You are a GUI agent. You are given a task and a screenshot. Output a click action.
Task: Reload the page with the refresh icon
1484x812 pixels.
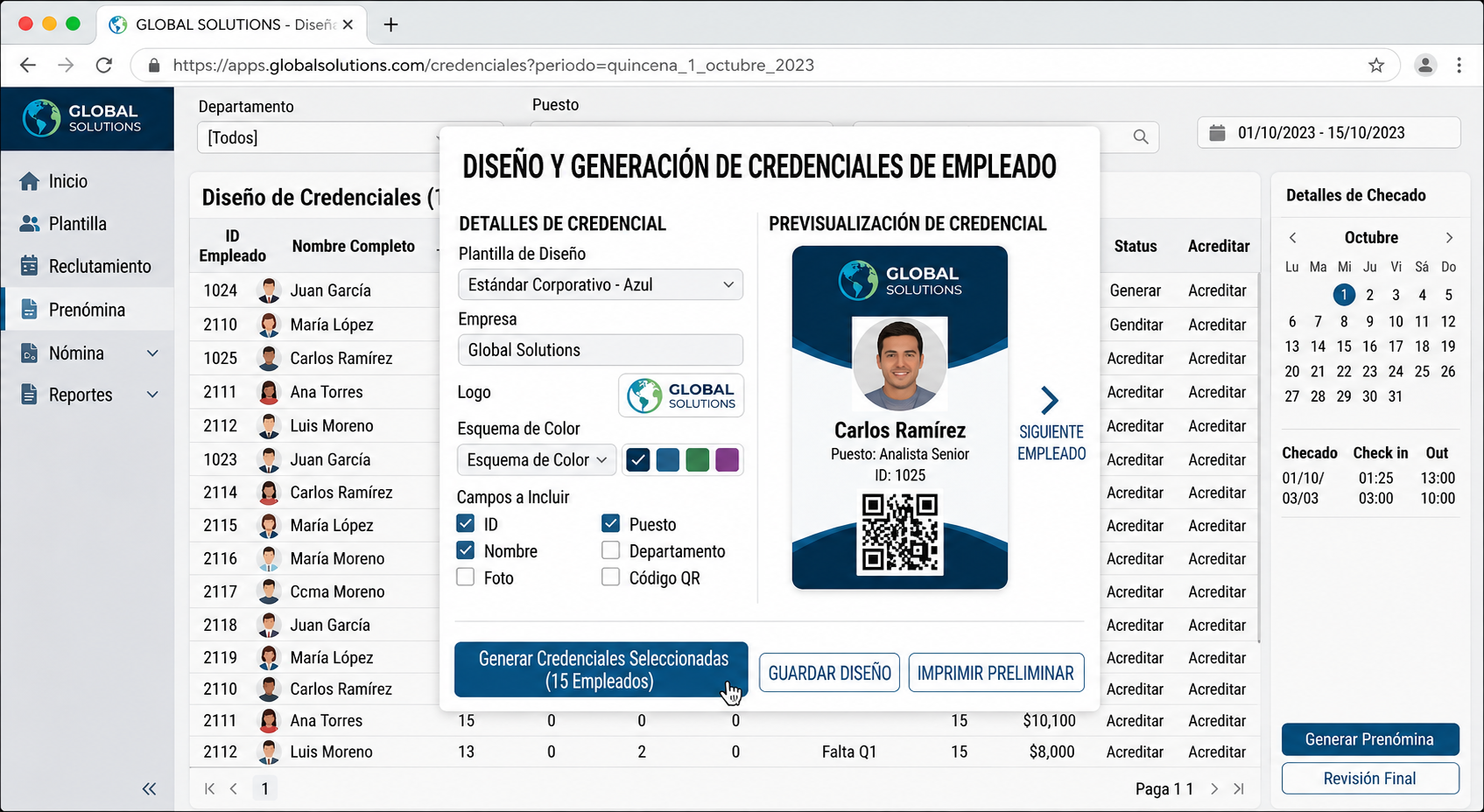coord(104,65)
